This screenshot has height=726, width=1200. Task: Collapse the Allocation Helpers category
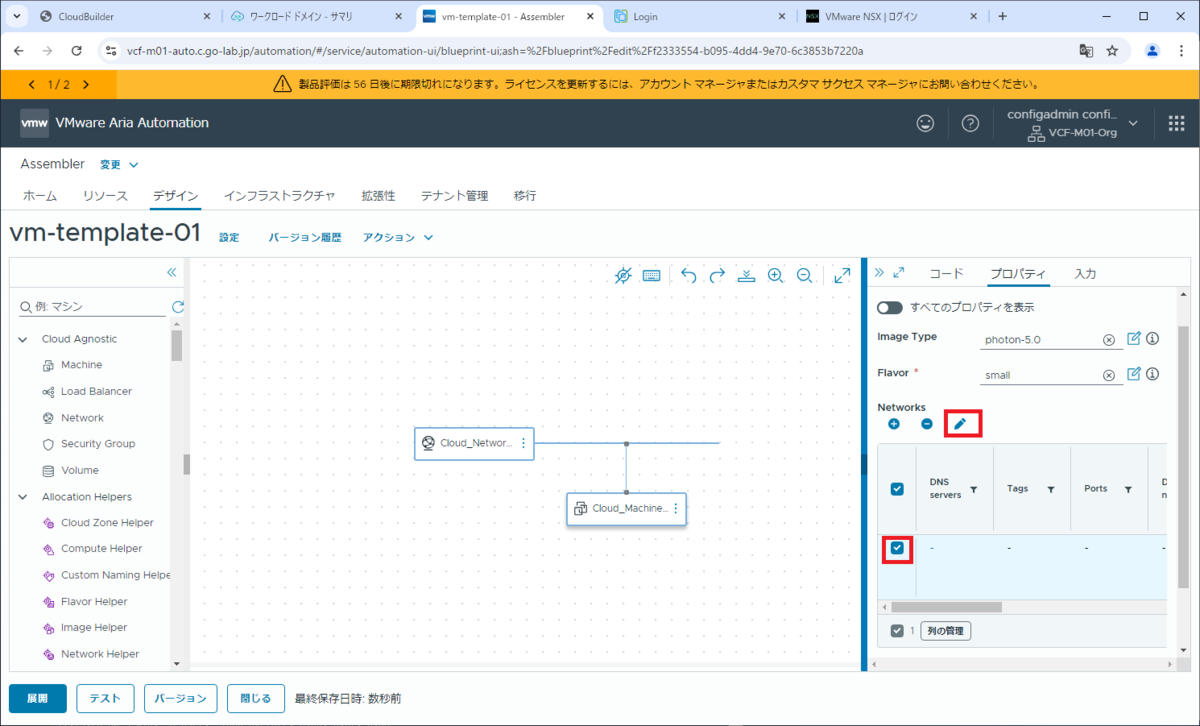click(23, 496)
